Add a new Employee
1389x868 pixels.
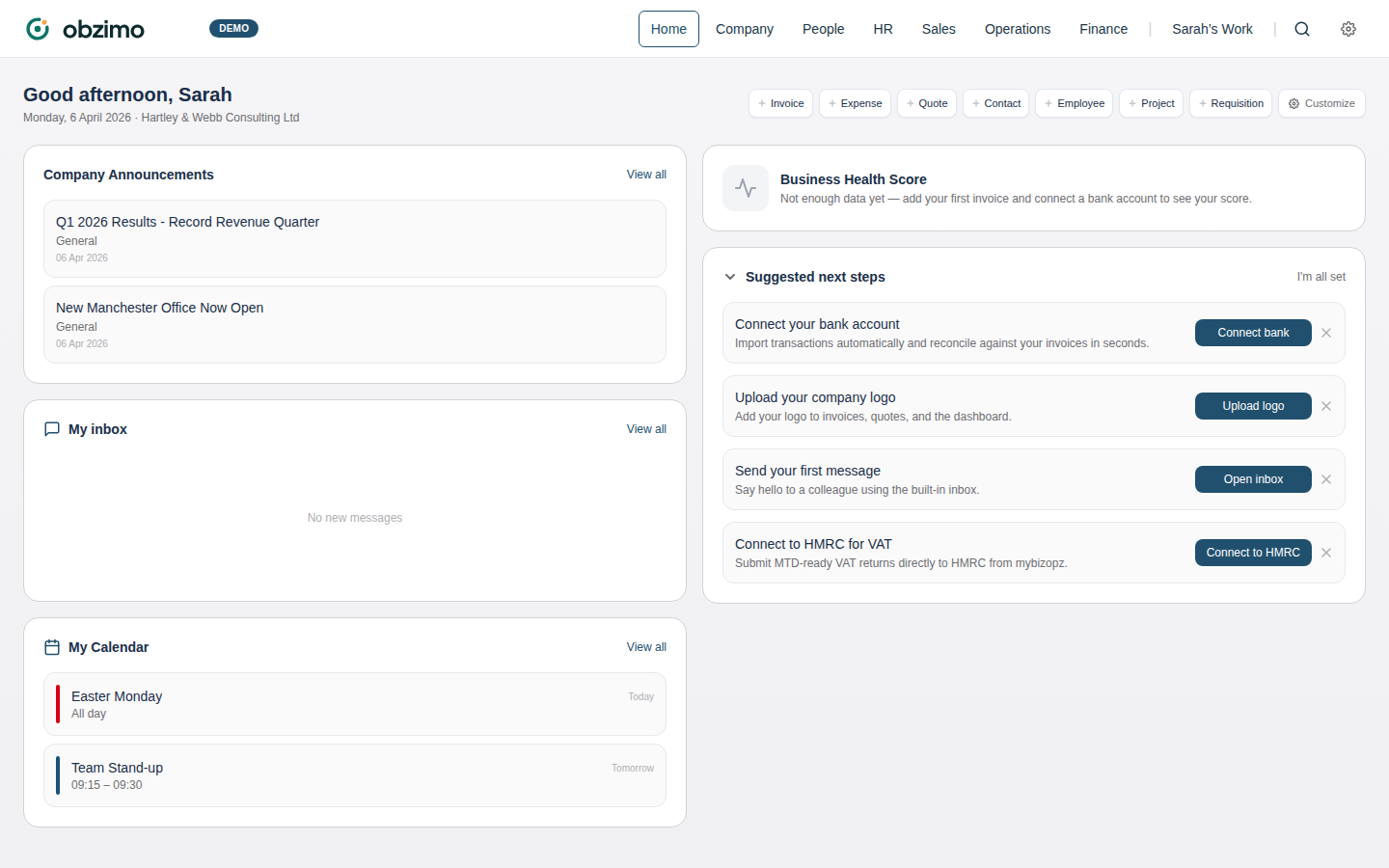1075,103
